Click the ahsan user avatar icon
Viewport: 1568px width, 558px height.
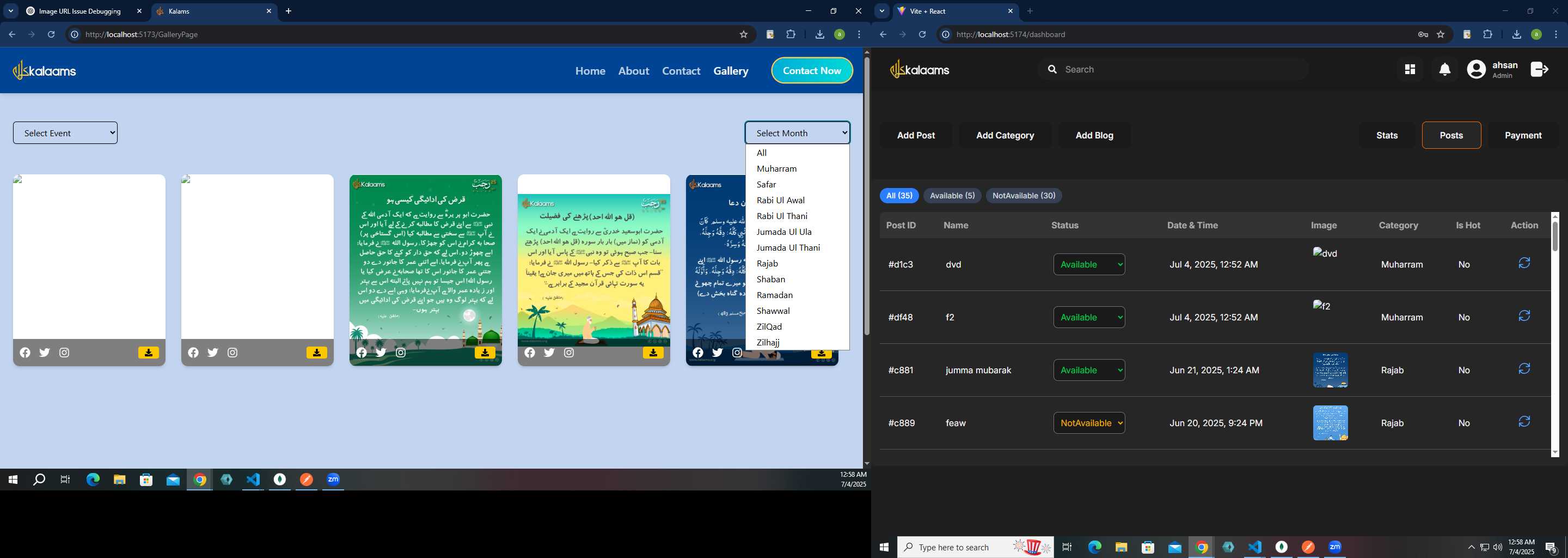click(x=1476, y=69)
